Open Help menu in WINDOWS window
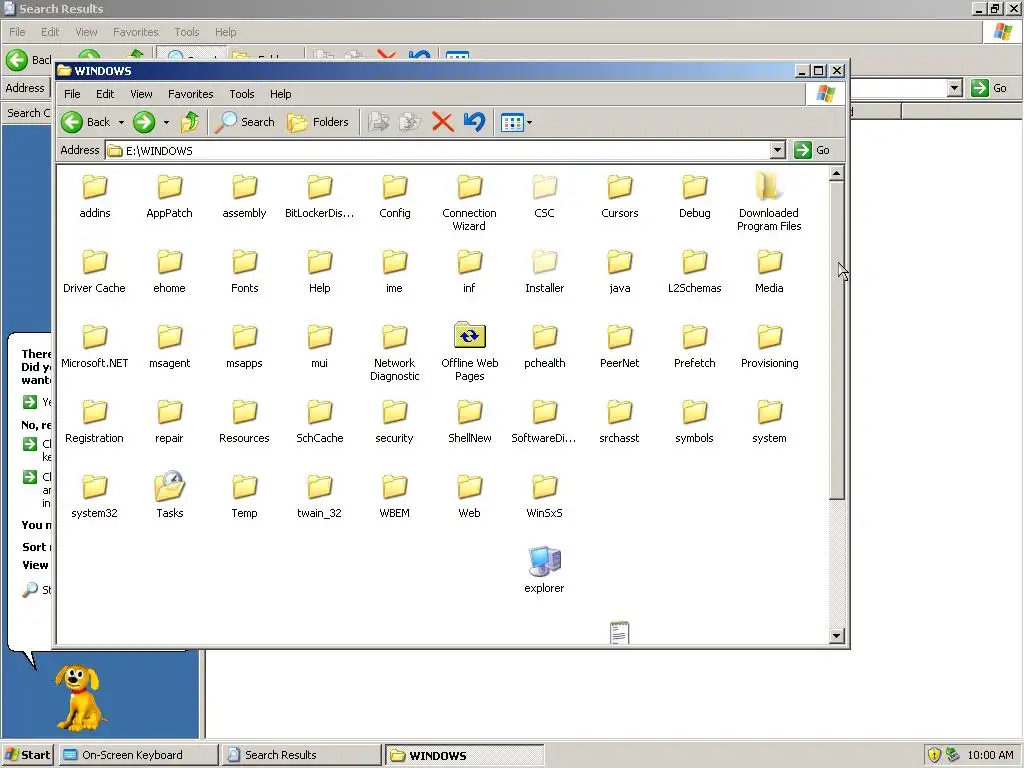1024x768 pixels. [281, 94]
